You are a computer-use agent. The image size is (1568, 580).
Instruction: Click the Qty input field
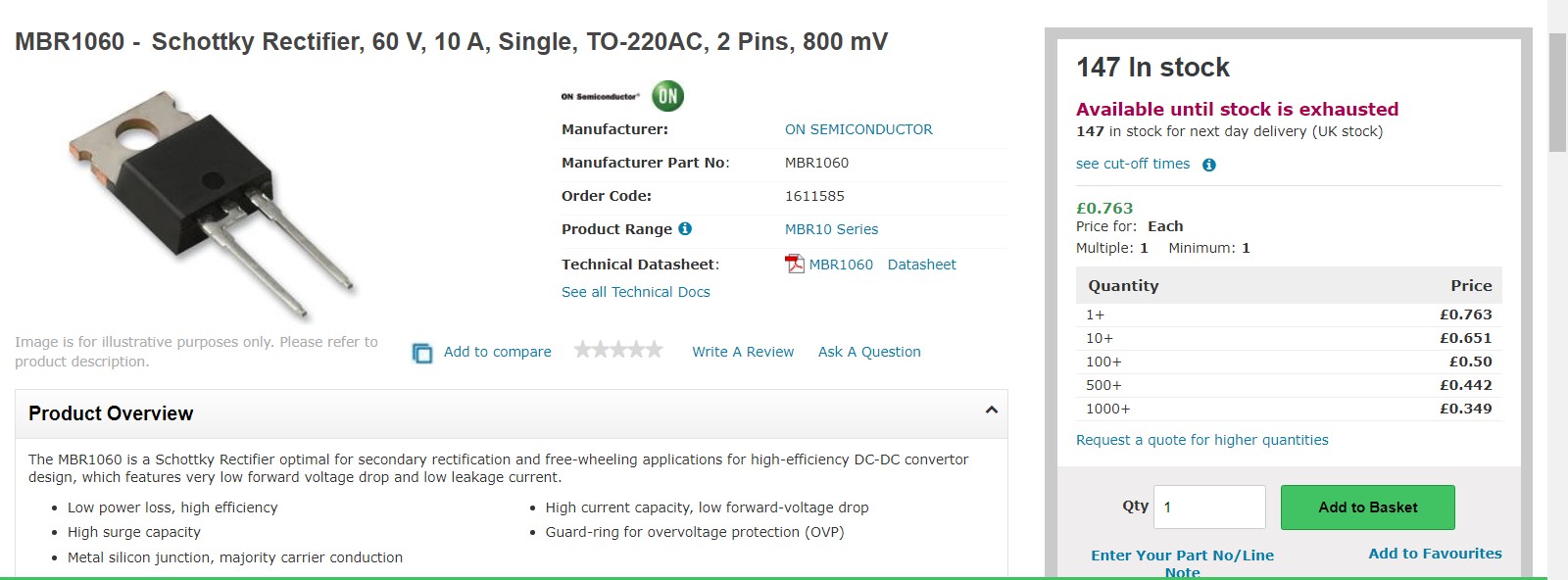(x=1209, y=507)
